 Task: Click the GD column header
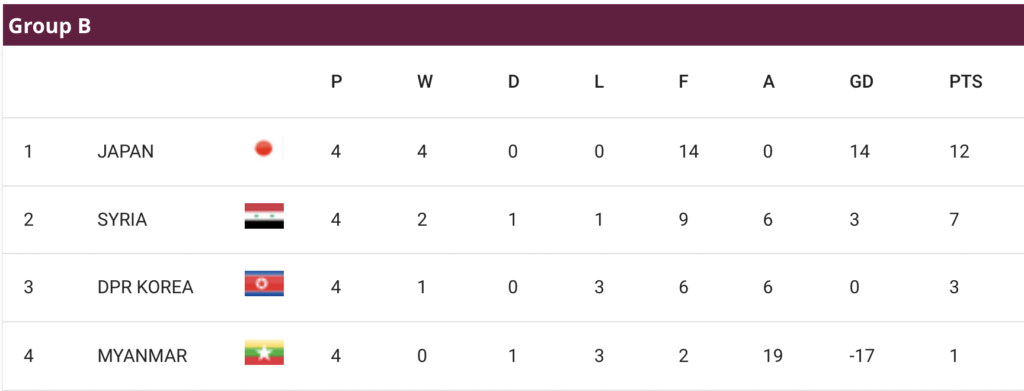point(861,82)
